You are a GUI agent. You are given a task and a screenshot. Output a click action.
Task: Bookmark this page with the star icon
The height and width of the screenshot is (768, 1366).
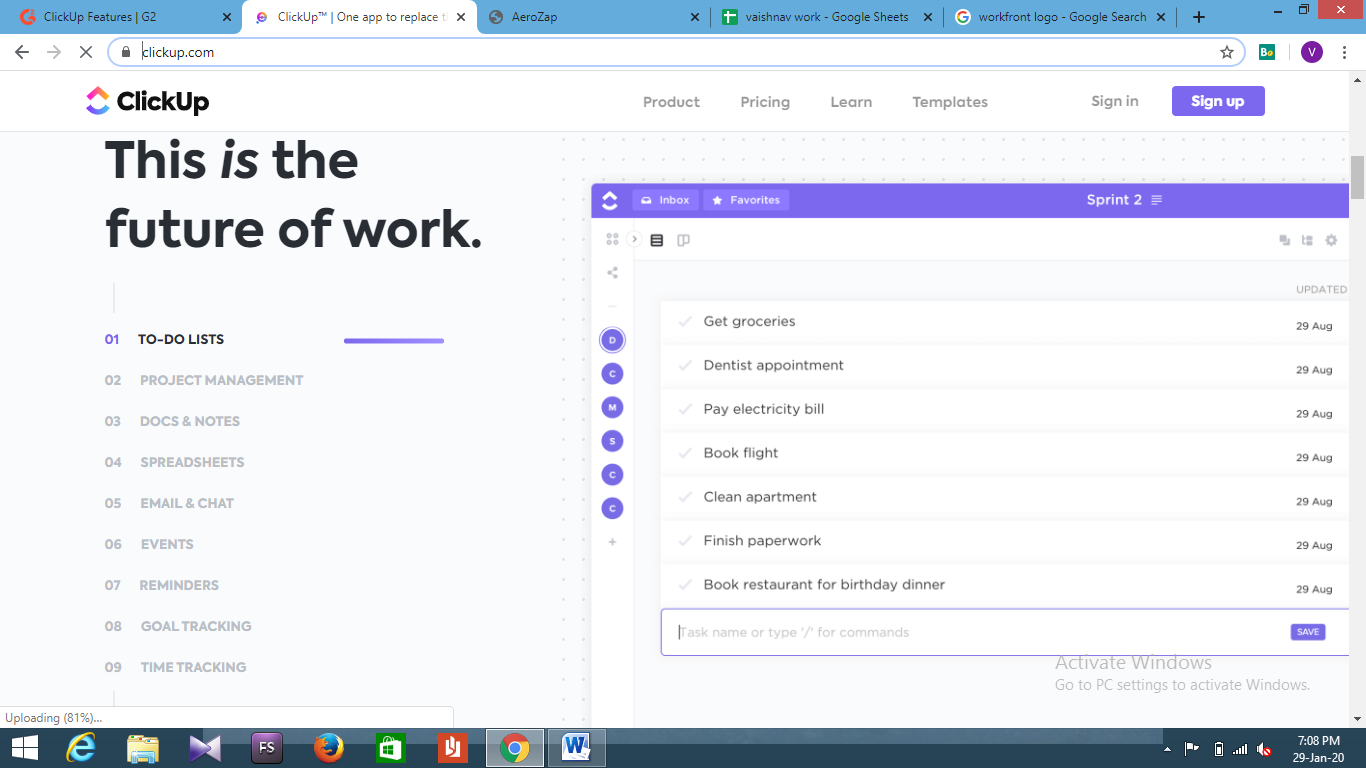[1227, 52]
